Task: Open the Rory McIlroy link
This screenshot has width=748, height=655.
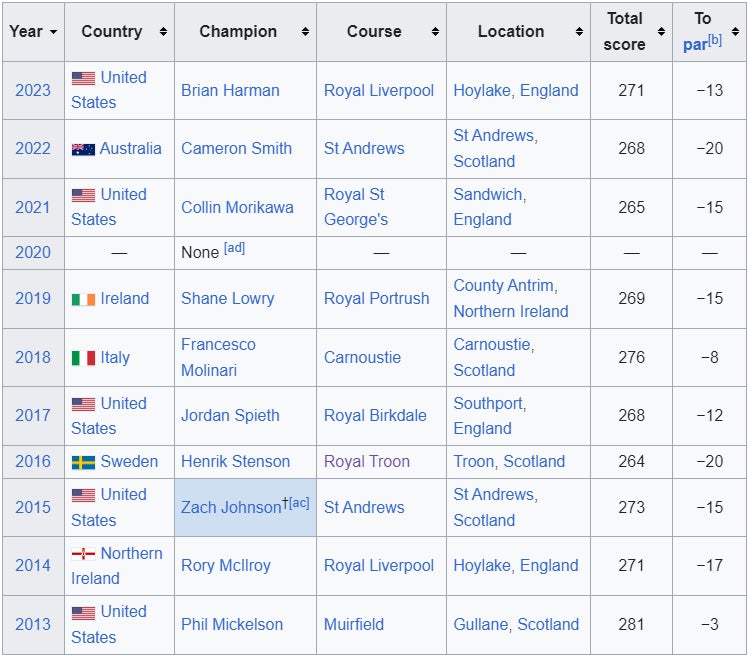Action: click(226, 565)
